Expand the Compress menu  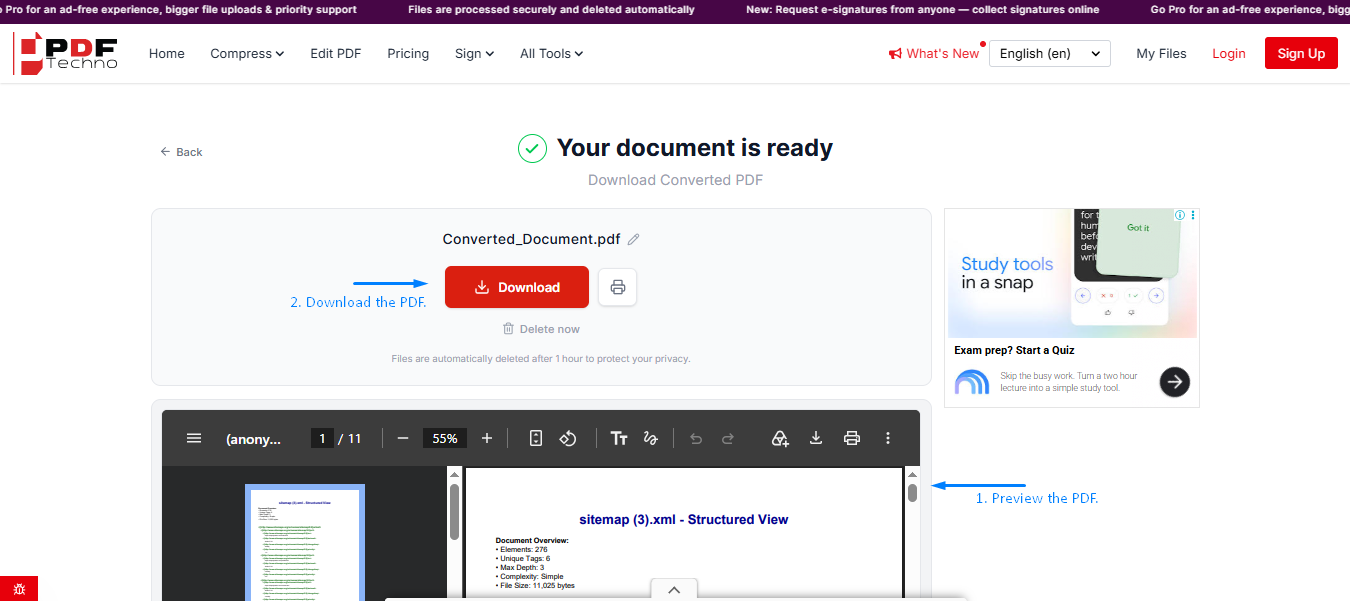(247, 54)
